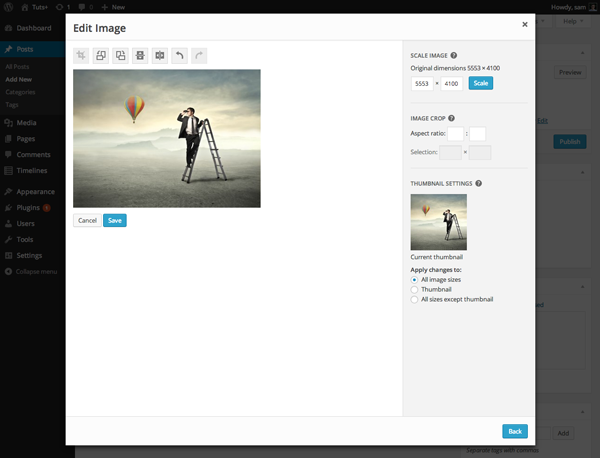Open Timelines in sidebar
Image resolution: width=600 pixels, height=458 pixels.
click(33, 170)
